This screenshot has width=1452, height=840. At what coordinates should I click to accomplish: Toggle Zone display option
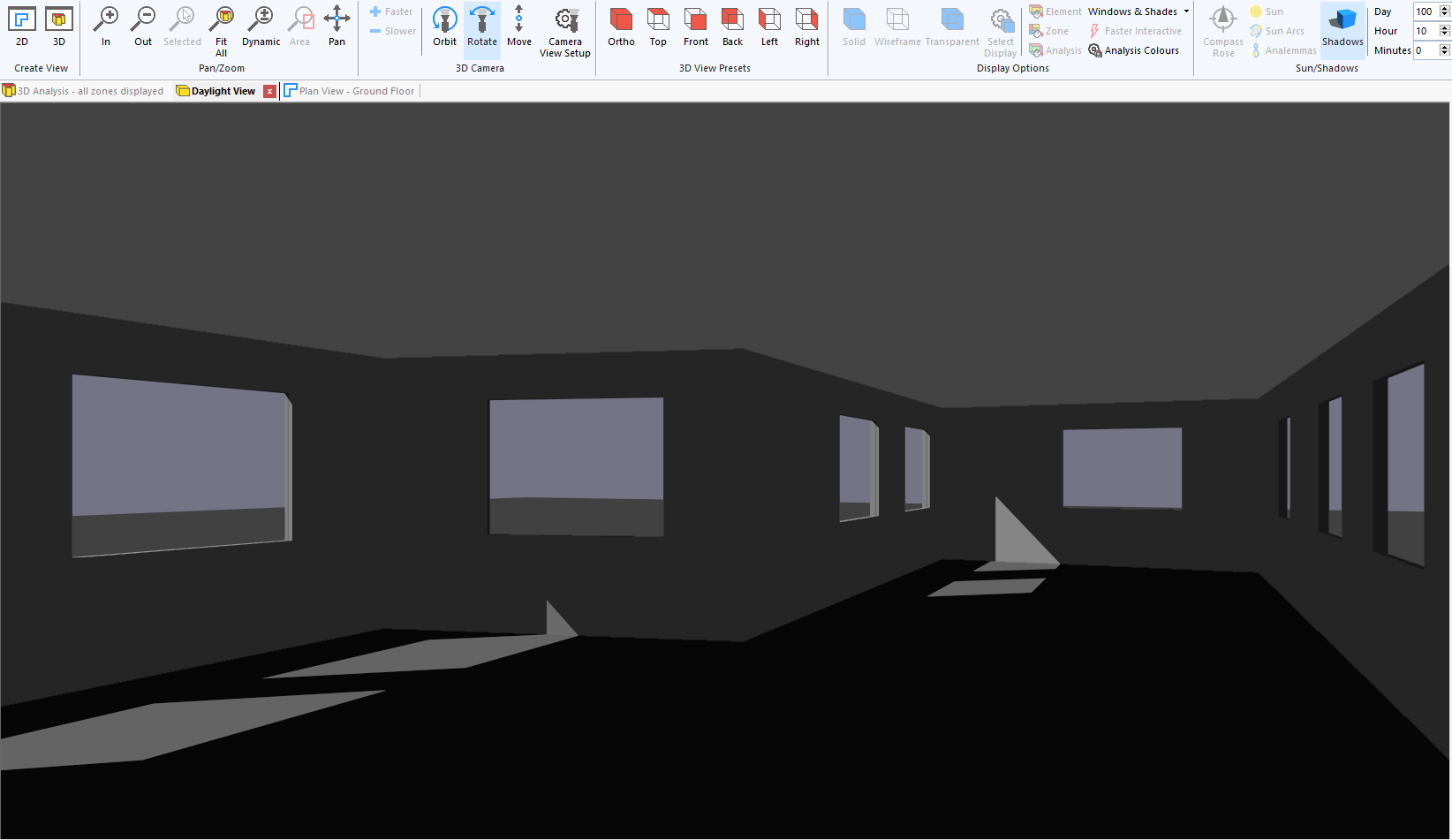pos(1049,31)
